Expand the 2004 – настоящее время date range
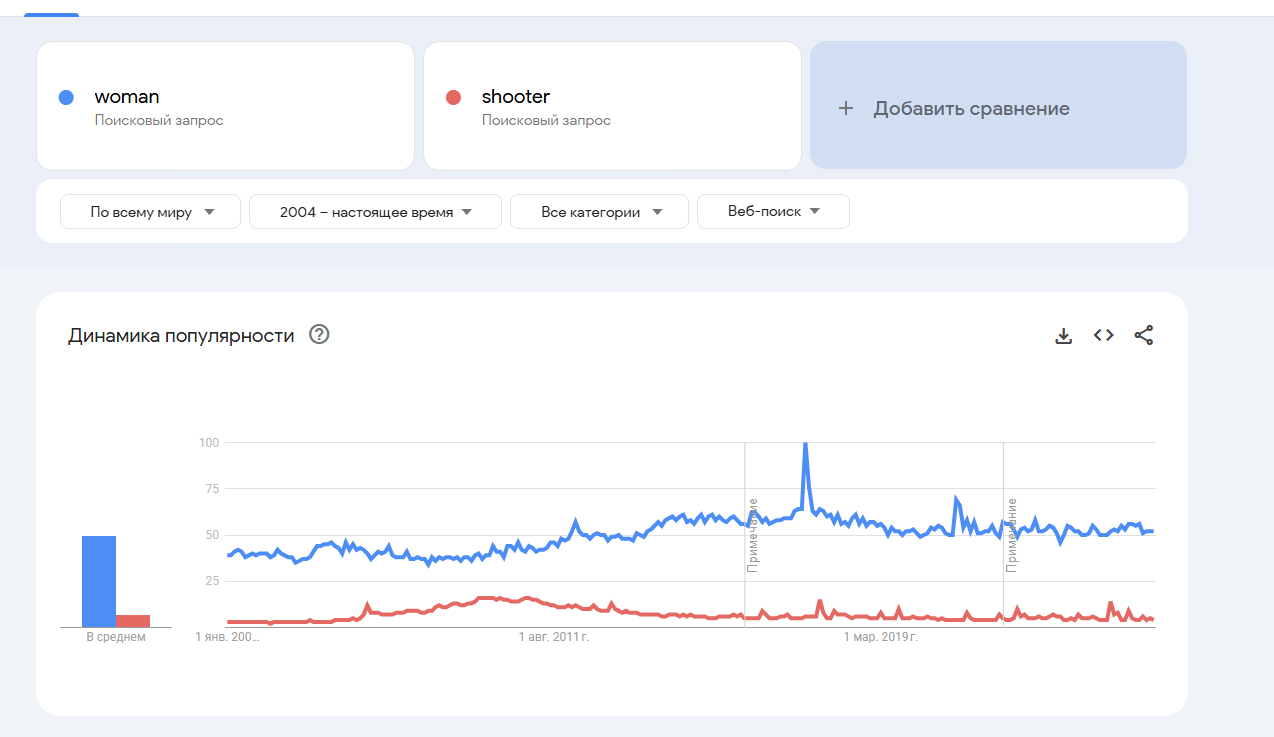This screenshot has width=1274, height=737. click(375, 212)
